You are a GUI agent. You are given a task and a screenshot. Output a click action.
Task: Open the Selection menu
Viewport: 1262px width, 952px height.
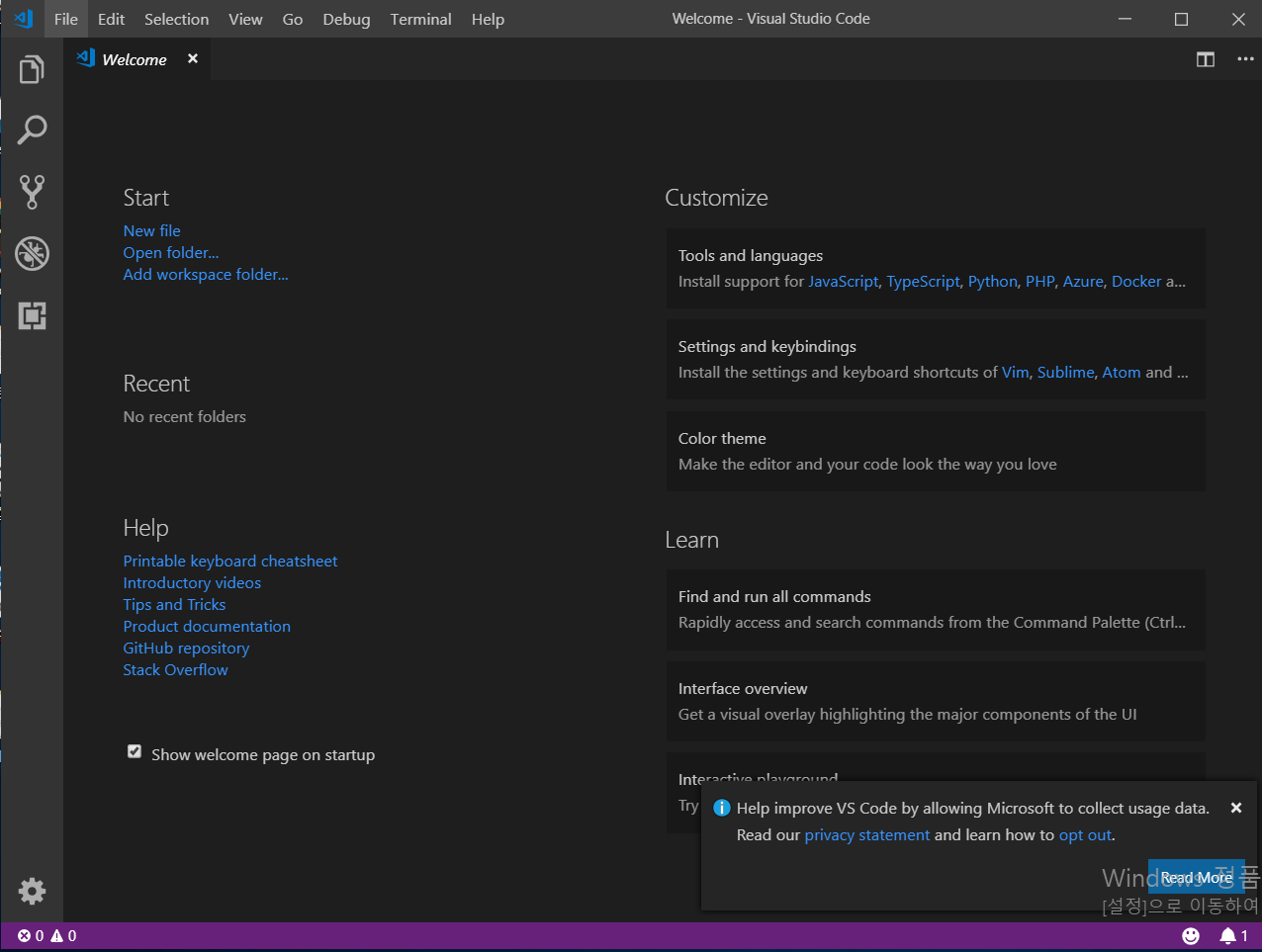[177, 19]
